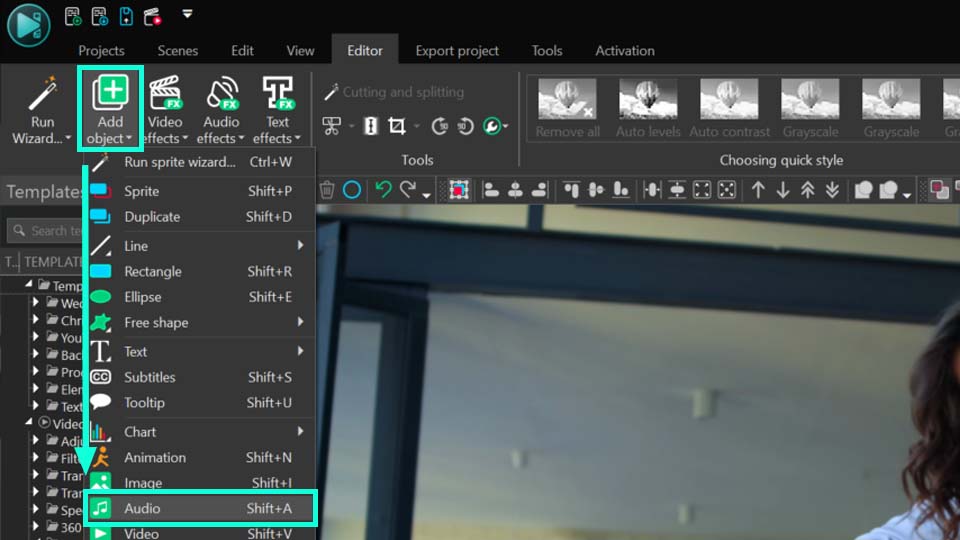Click the green undo arrow
The image size is (960, 540).
click(x=382, y=190)
